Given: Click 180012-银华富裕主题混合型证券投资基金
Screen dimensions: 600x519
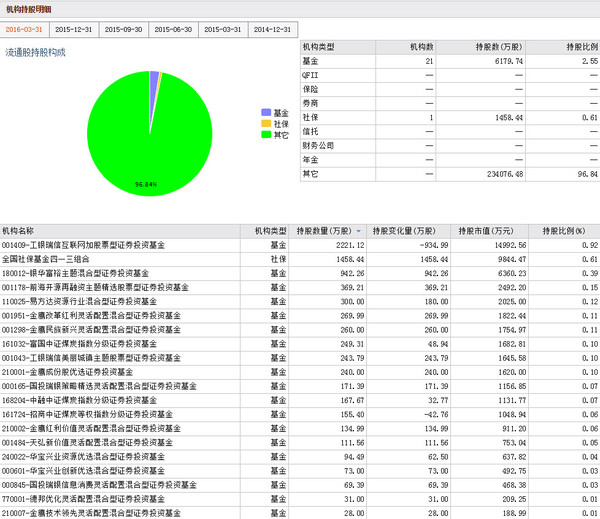Looking at the screenshot, I should (75, 274).
